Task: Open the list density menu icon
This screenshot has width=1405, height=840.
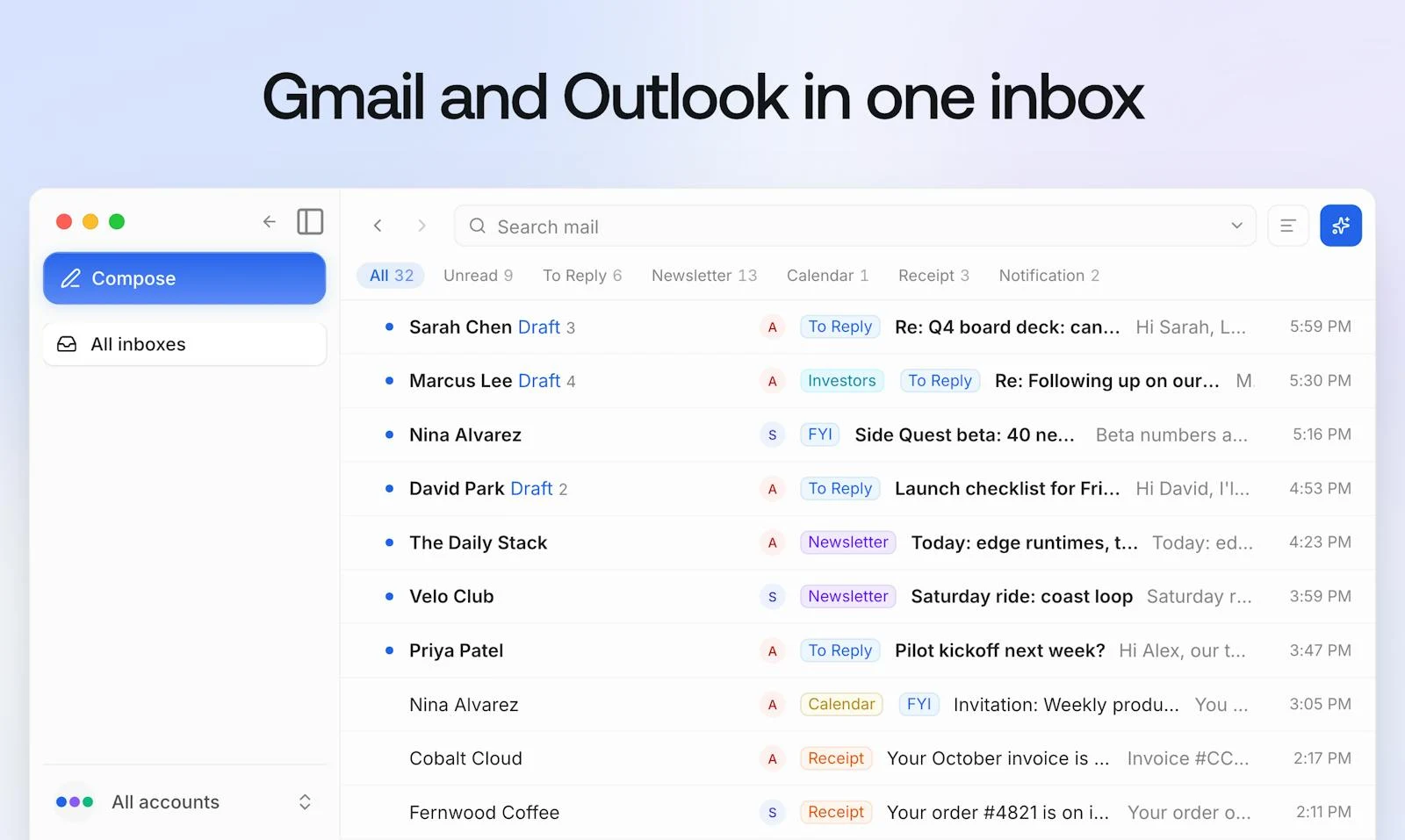Action: (x=1288, y=226)
